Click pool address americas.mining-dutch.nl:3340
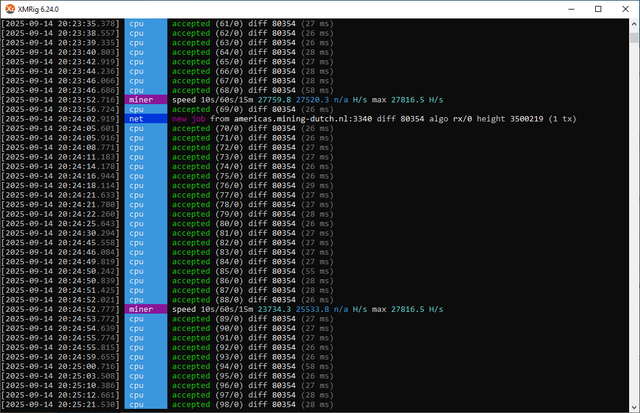 pos(303,119)
